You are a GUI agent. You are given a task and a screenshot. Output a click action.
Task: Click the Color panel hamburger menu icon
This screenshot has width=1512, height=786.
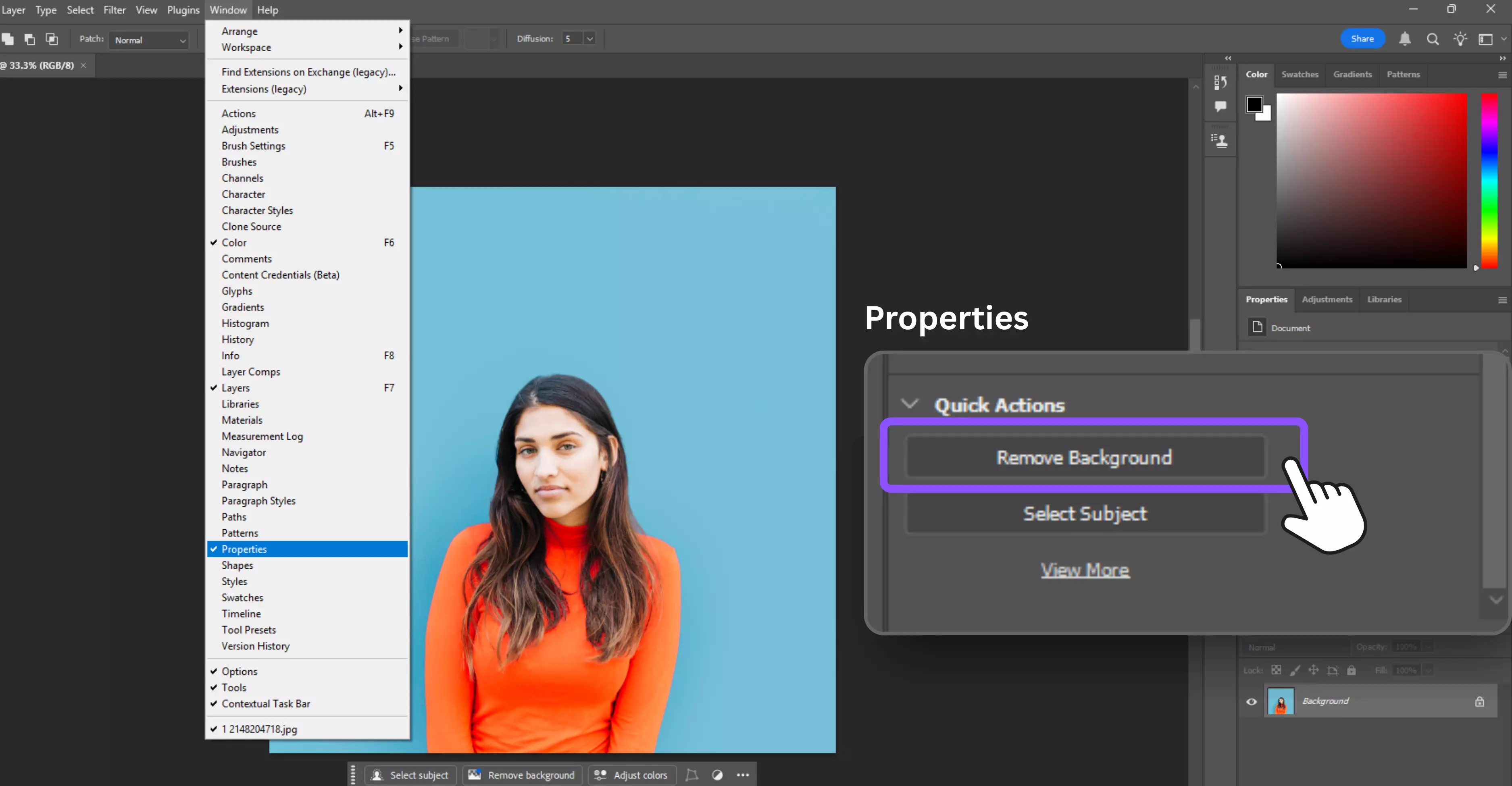1502,75
